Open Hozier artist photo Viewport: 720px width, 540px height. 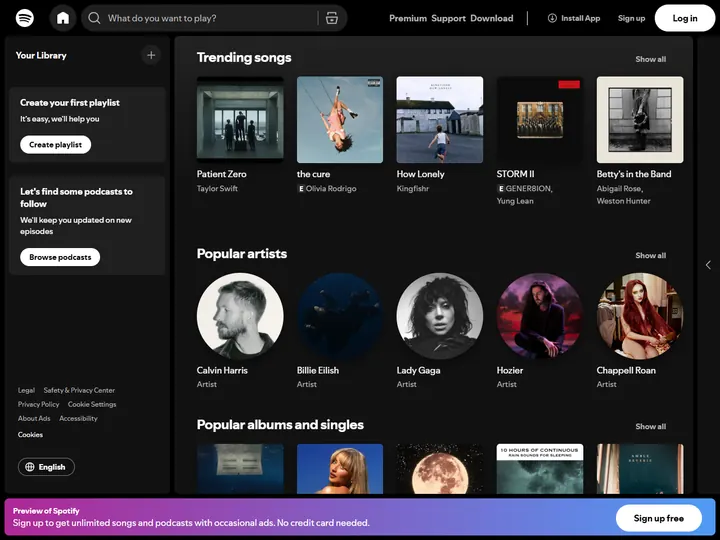point(540,316)
